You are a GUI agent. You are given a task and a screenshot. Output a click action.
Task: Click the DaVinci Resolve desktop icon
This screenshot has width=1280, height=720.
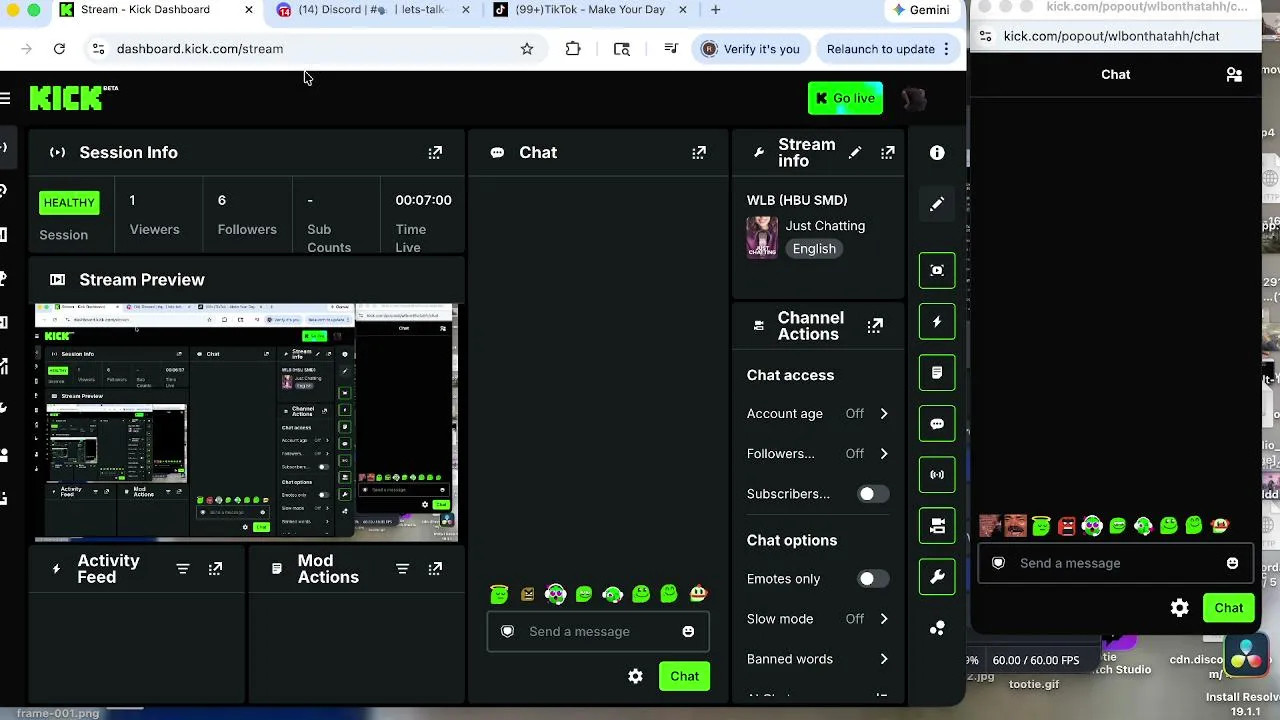click(x=1247, y=654)
